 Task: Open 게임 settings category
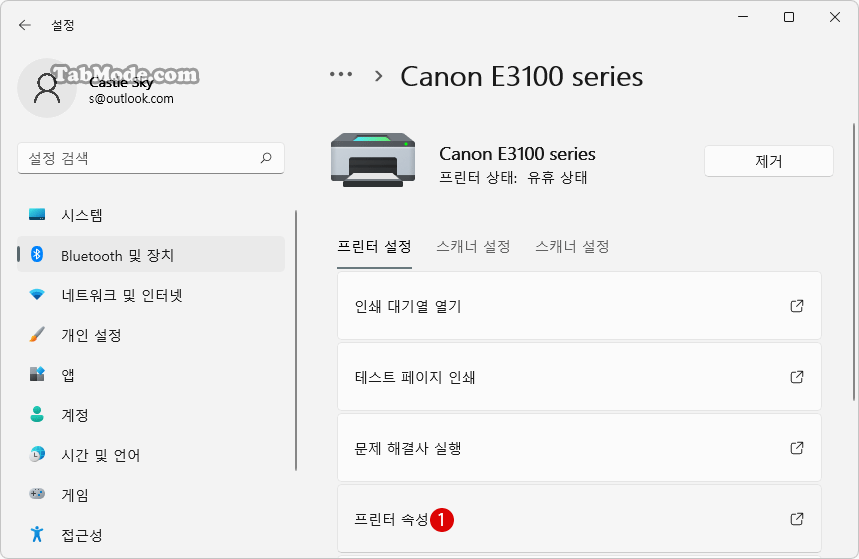pos(151,495)
